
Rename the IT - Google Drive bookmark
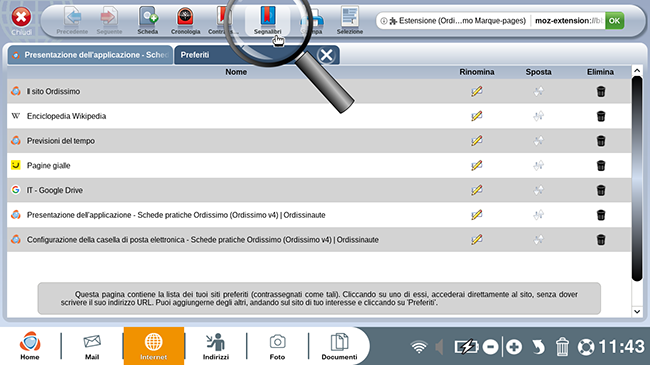(477, 190)
